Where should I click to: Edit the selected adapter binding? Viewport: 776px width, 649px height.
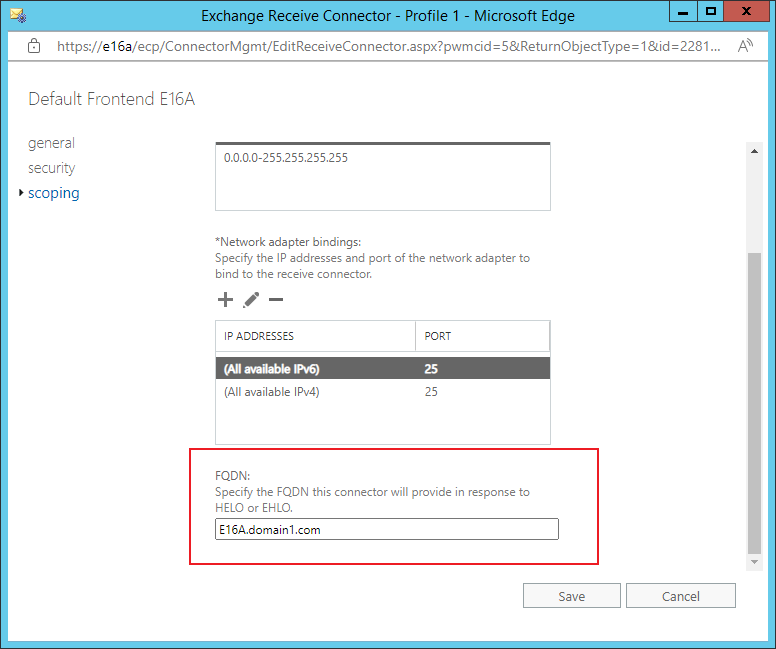(x=251, y=300)
